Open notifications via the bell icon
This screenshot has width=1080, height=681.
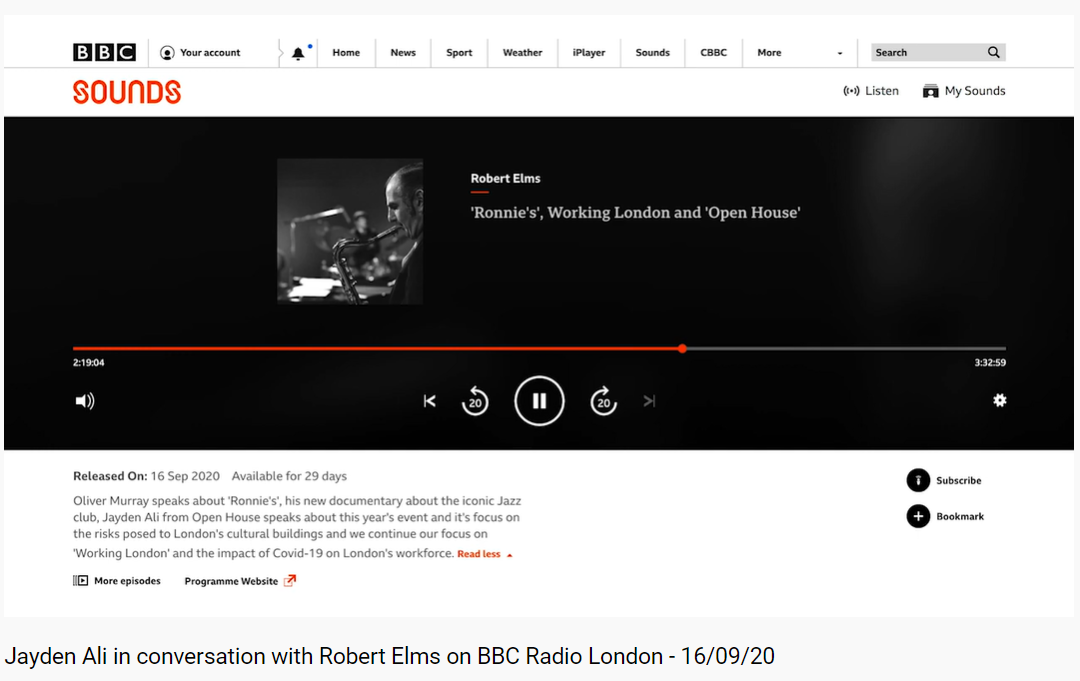(297, 52)
